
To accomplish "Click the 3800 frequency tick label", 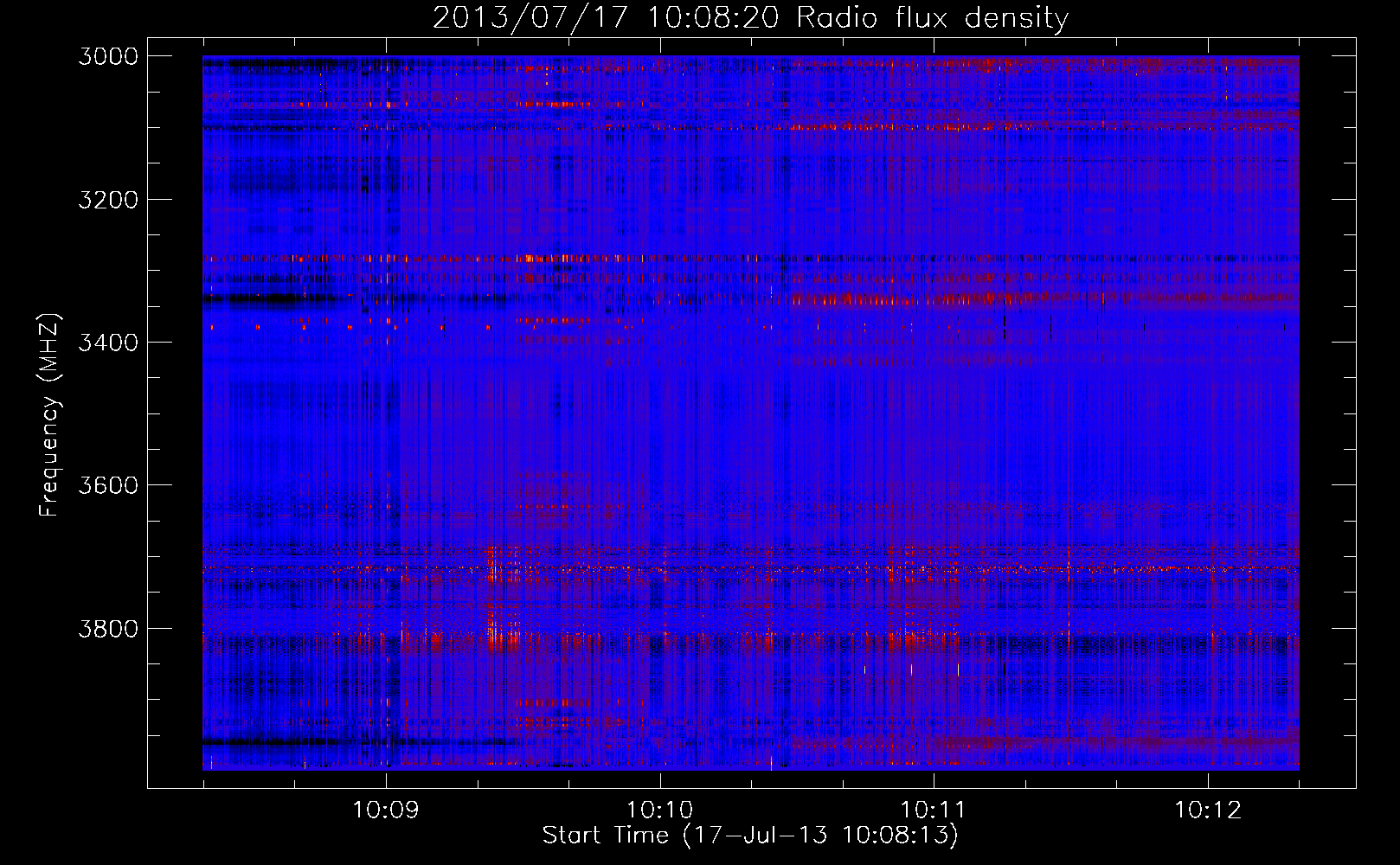I will [108, 628].
